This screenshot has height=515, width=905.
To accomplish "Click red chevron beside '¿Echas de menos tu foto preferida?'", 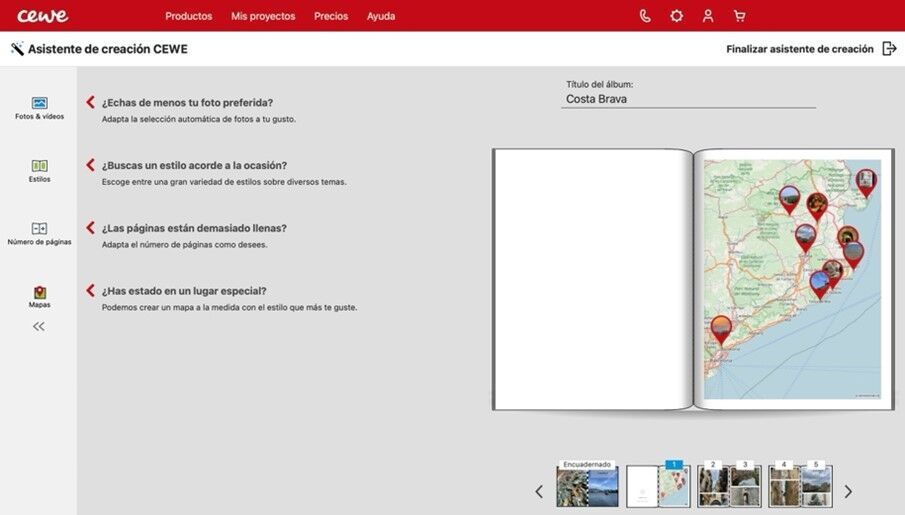I will (90, 102).
